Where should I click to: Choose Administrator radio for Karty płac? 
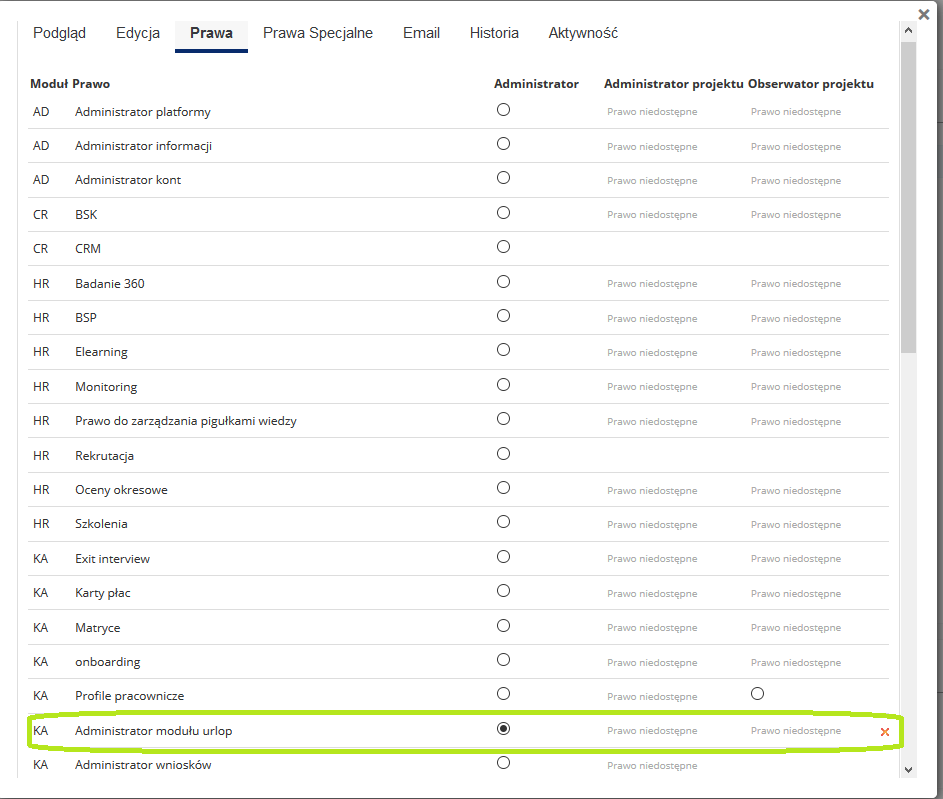tap(503, 590)
